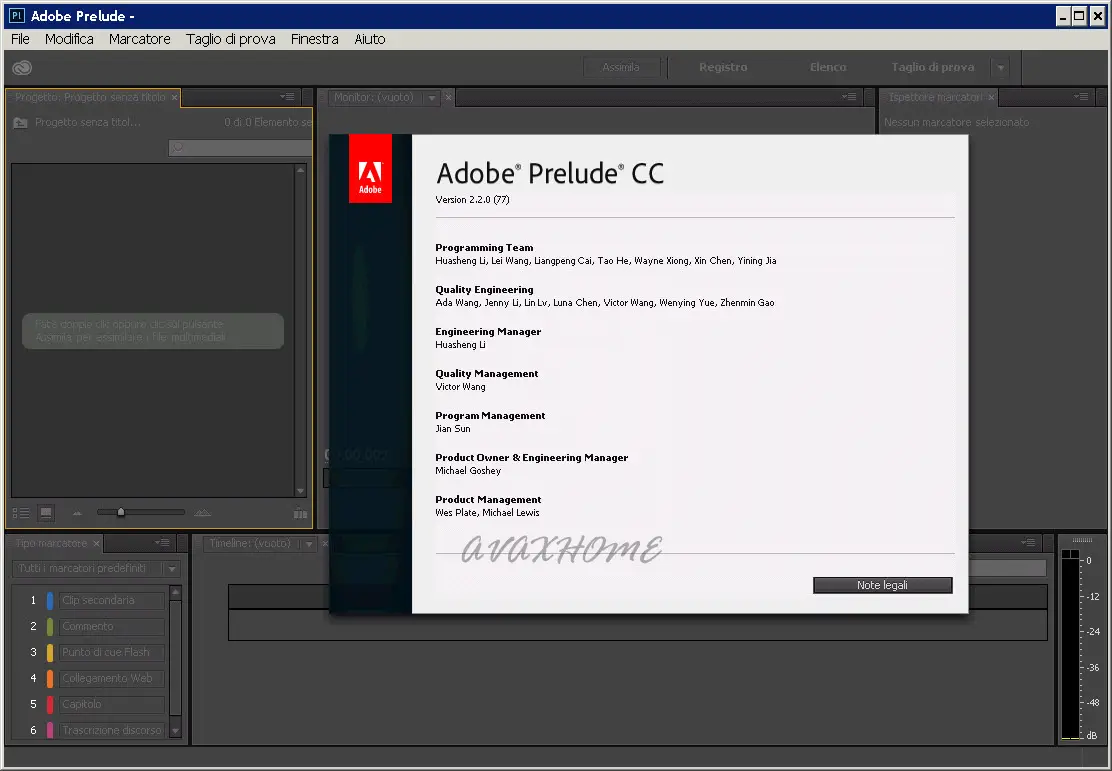Open Tipo marcatore panel flyout menu
This screenshot has width=1112, height=771.
[162, 543]
